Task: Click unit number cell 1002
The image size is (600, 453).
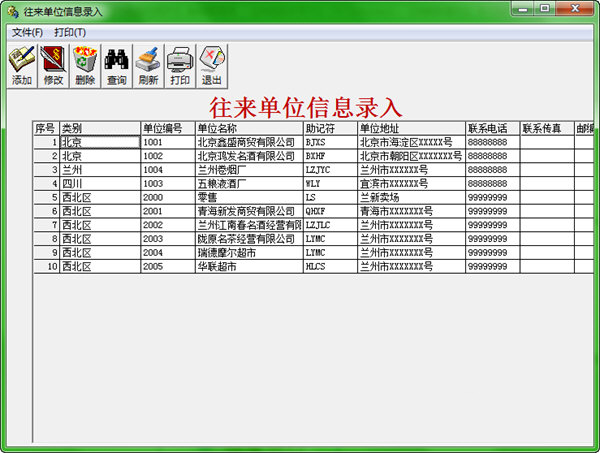Action: coord(168,156)
